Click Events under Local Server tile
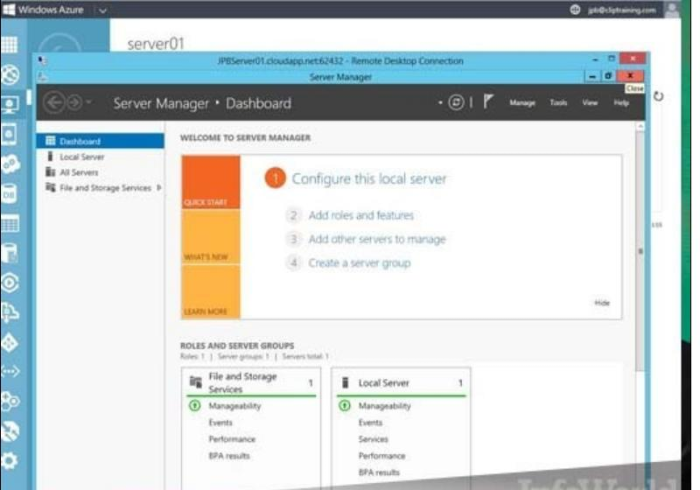Image resolution: width=700 pixels, height=490 pixels. tap(370, 423)
